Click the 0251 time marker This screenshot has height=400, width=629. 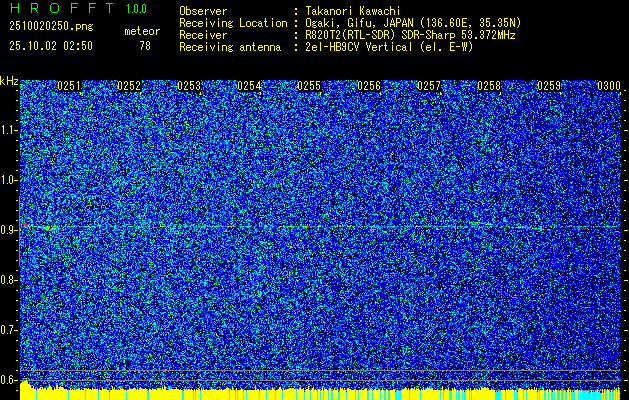[x=69, y=86]
